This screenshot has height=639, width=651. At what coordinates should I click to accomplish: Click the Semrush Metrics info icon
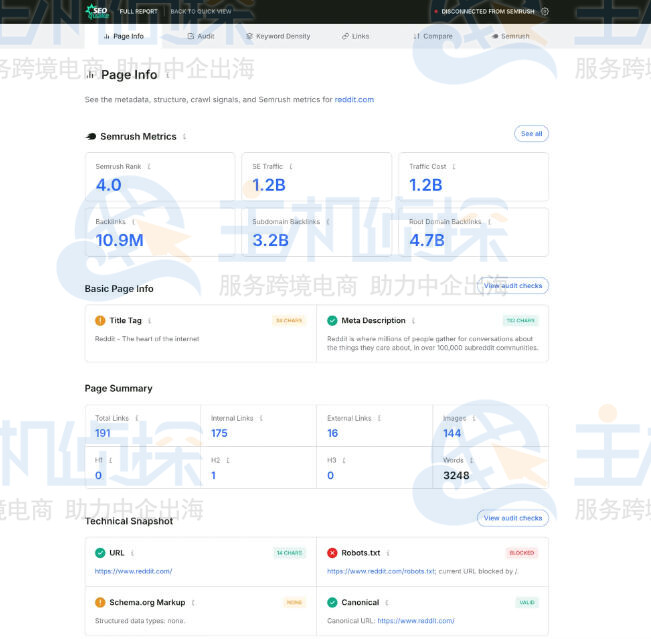(184, 137)
